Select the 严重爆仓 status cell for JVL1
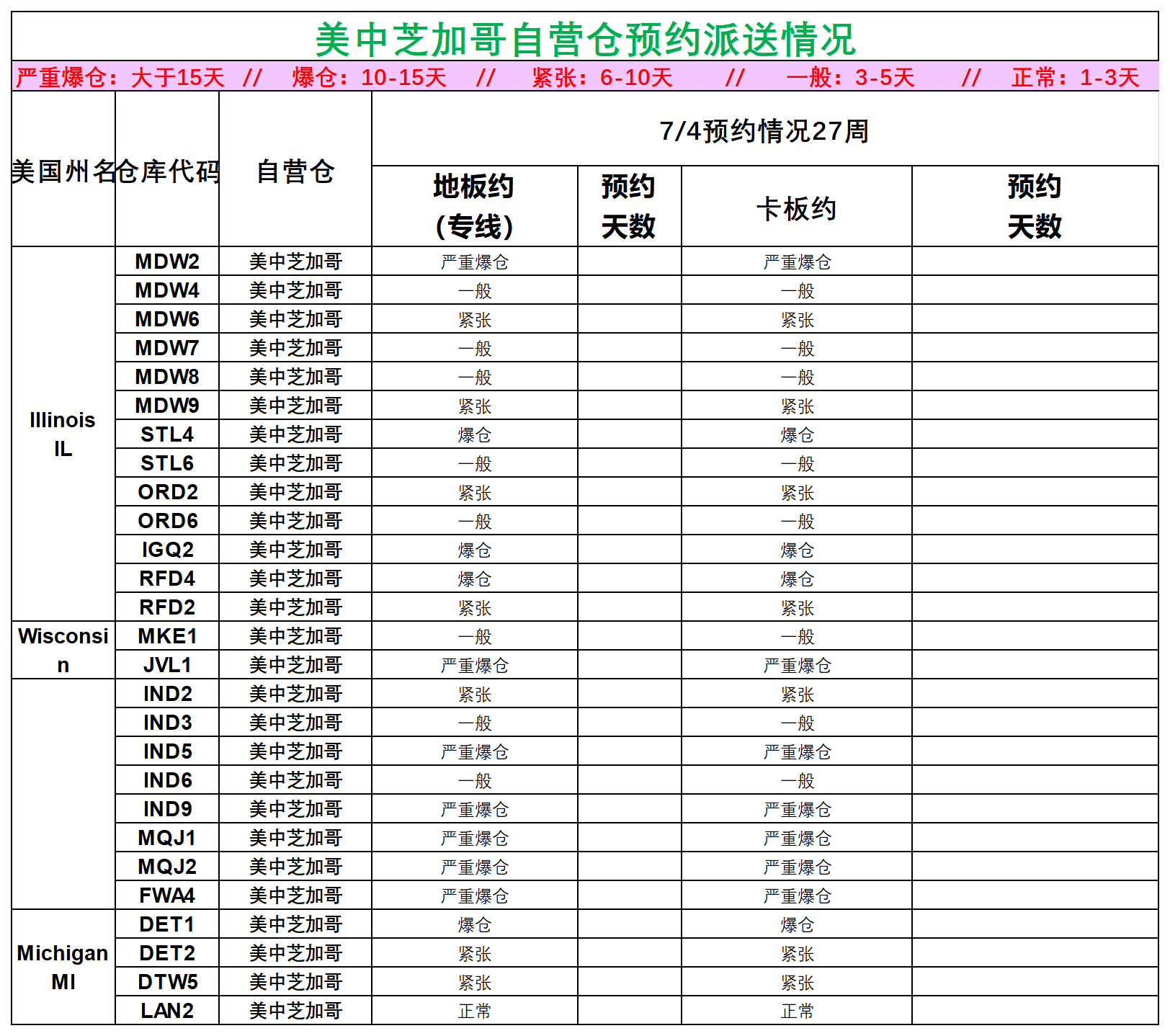Viewport: 1170px width, 1036px height. (475, 664)
